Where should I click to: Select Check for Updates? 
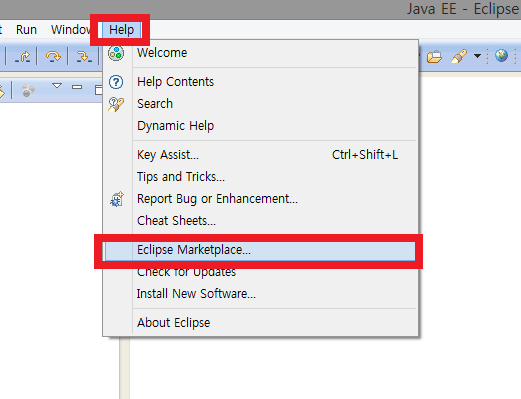[x=260, y=272]
